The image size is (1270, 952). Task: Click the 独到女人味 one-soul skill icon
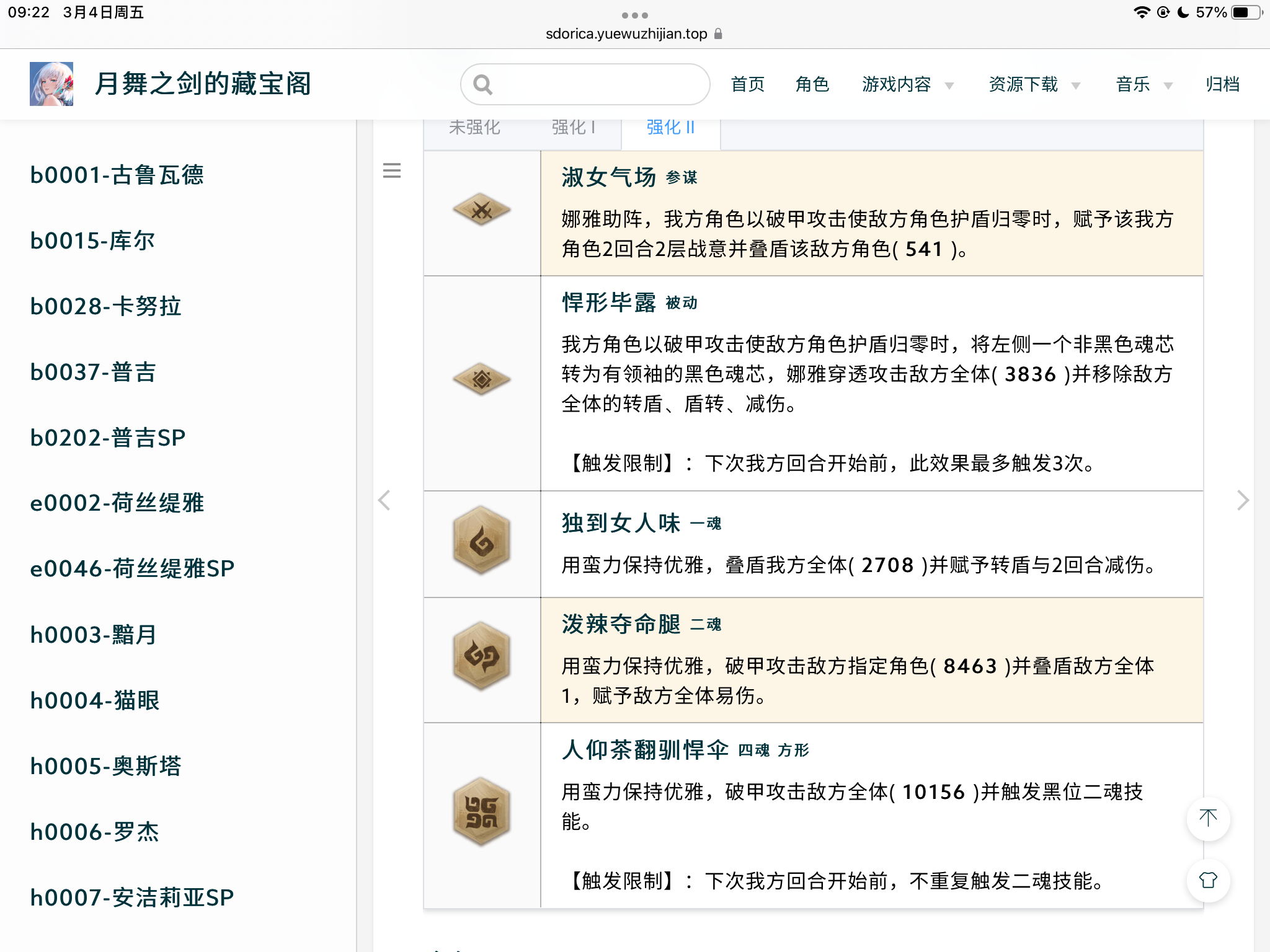click(x=482, y=540)
